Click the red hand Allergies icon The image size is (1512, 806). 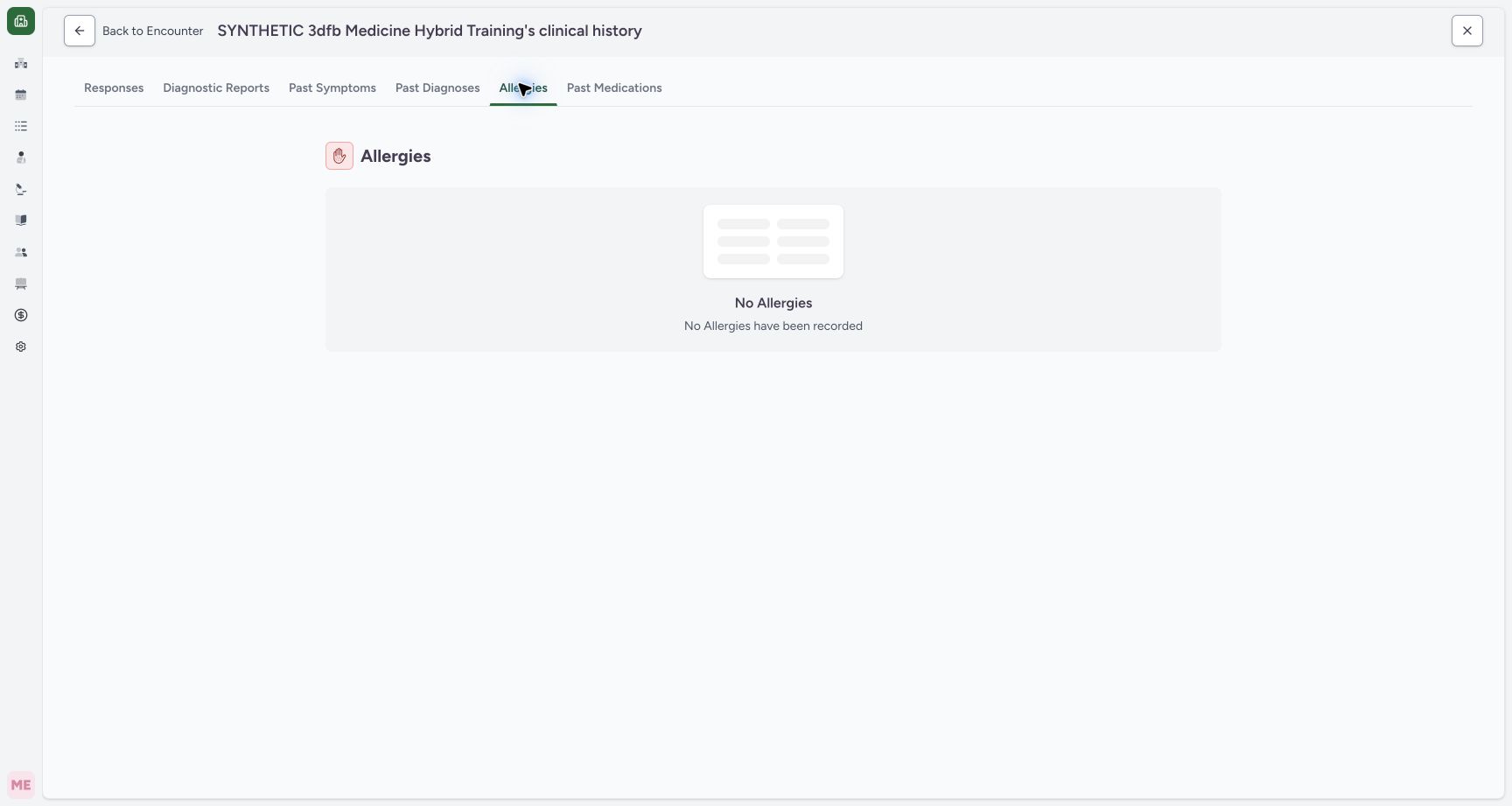pyautogui.click(x=339, y=156)
